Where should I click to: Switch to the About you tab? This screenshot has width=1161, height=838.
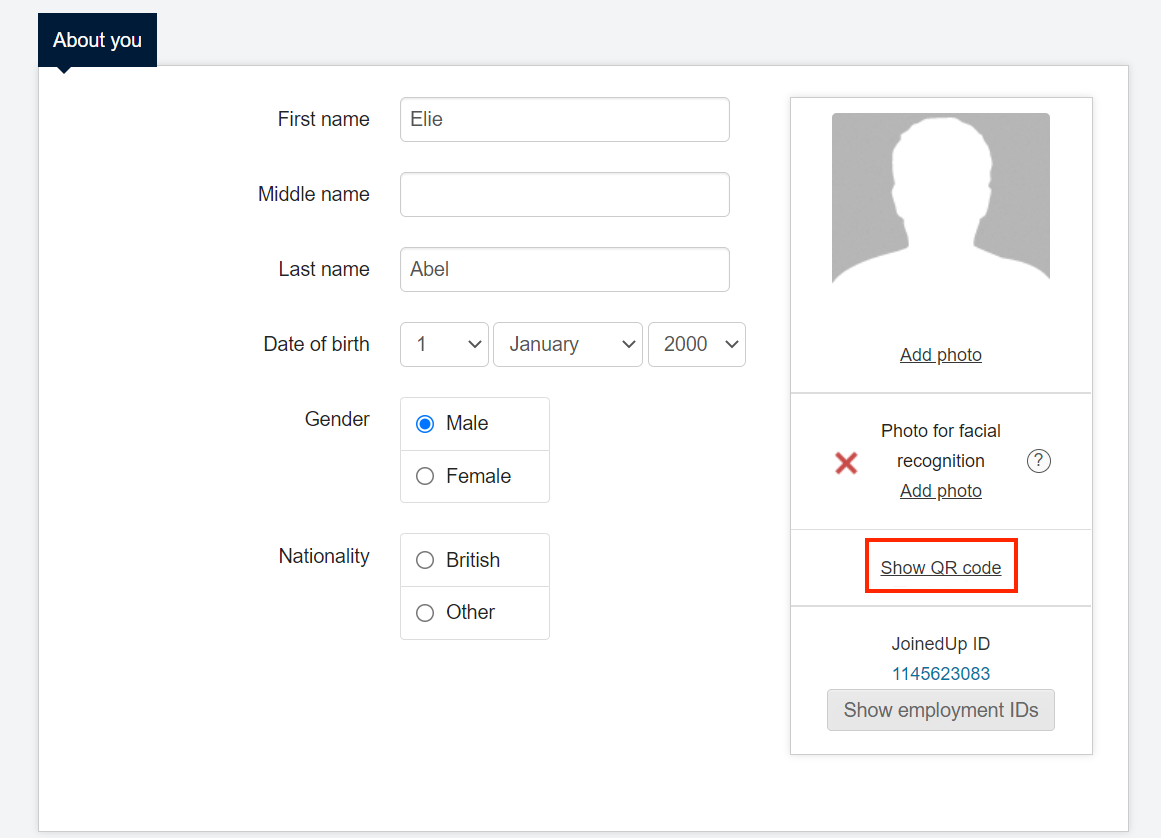pyautogui.click(x=97, y=40)
